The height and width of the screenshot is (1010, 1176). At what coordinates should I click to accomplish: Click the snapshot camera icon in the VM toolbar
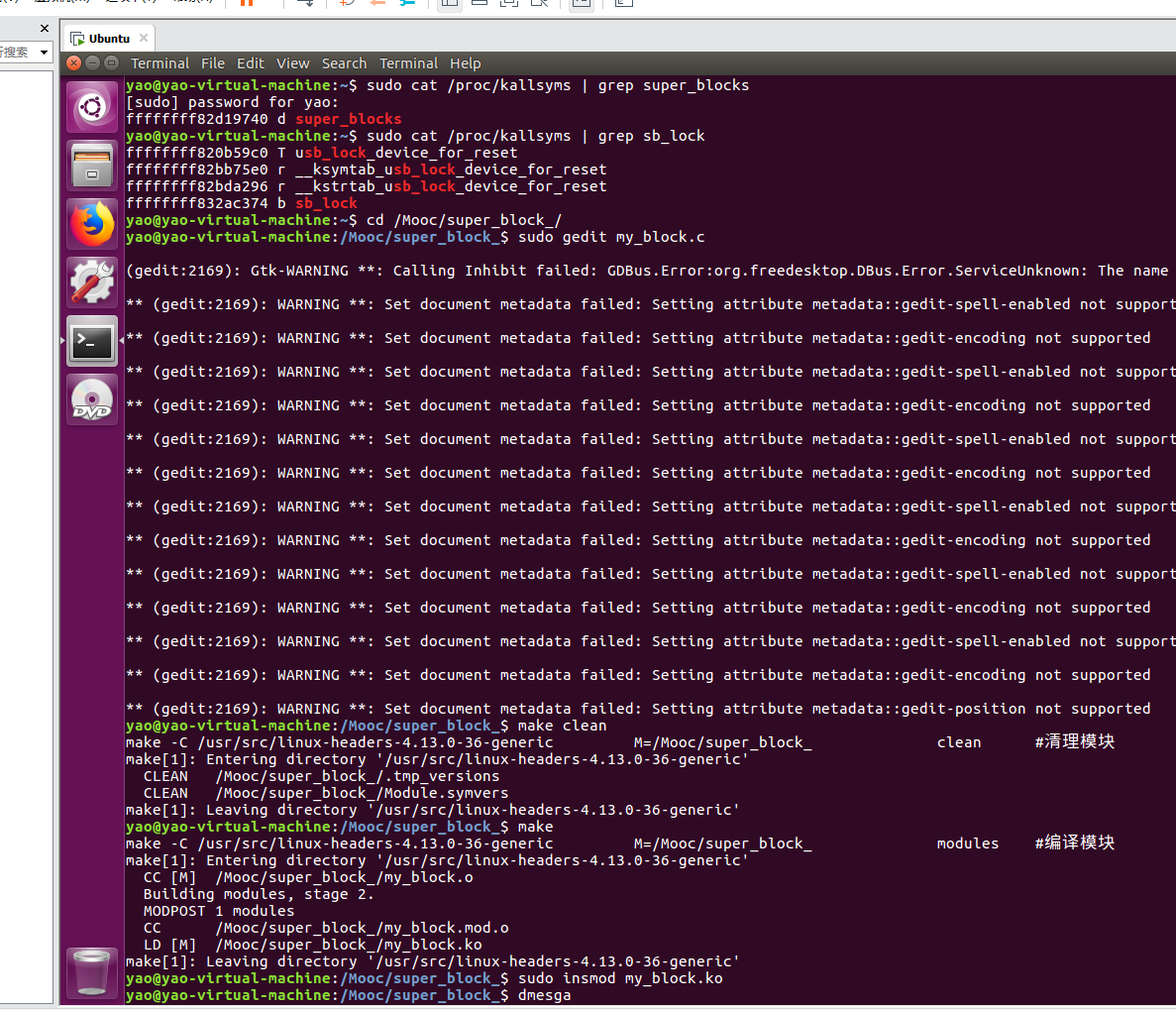point(344,4)
